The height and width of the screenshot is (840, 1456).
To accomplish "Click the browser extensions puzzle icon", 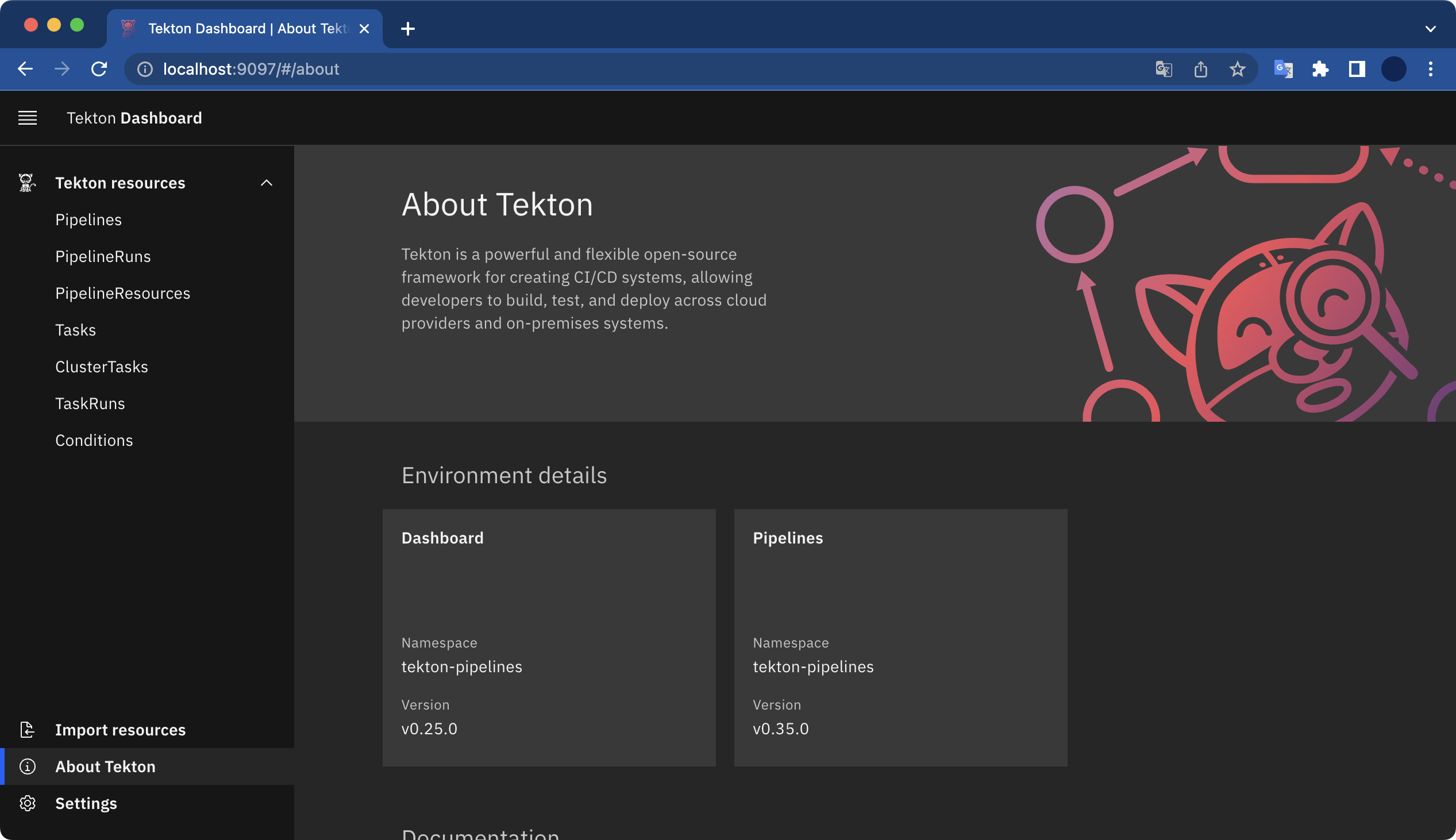I will point(1320,68).
